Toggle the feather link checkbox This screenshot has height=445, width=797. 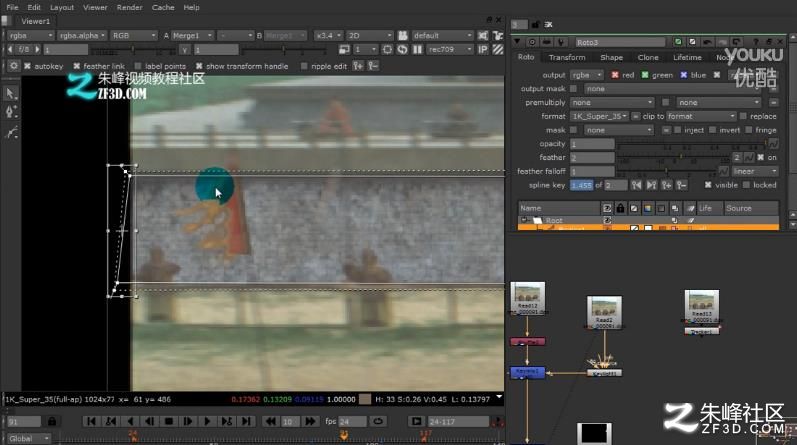click(x=77, y=66)
